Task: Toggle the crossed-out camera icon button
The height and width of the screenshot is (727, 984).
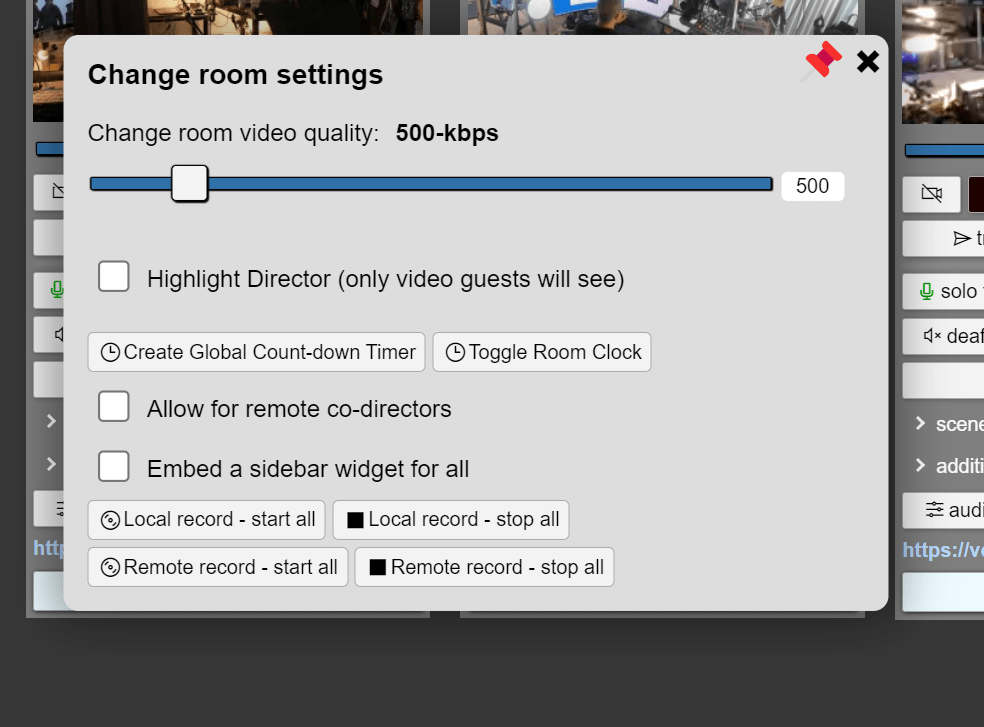Action: pyautogui.click(x=931, y=194)
